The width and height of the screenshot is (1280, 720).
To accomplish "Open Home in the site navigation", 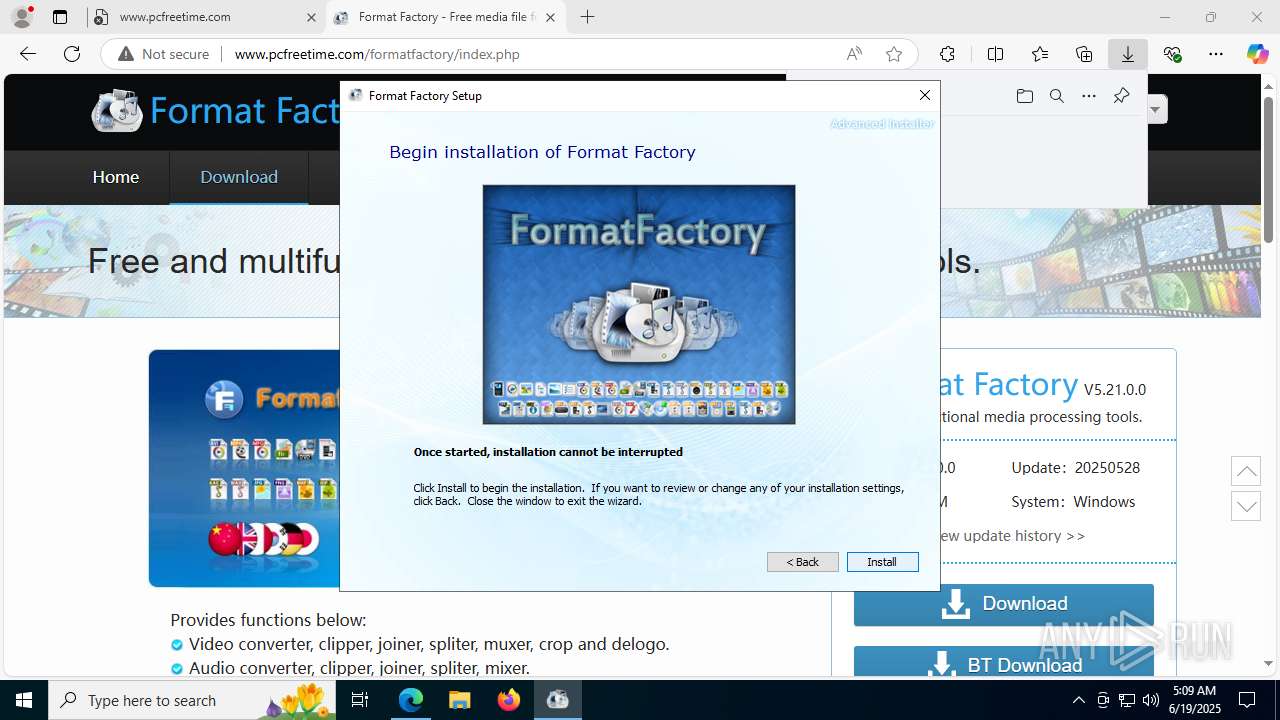I will click(116, 177).
